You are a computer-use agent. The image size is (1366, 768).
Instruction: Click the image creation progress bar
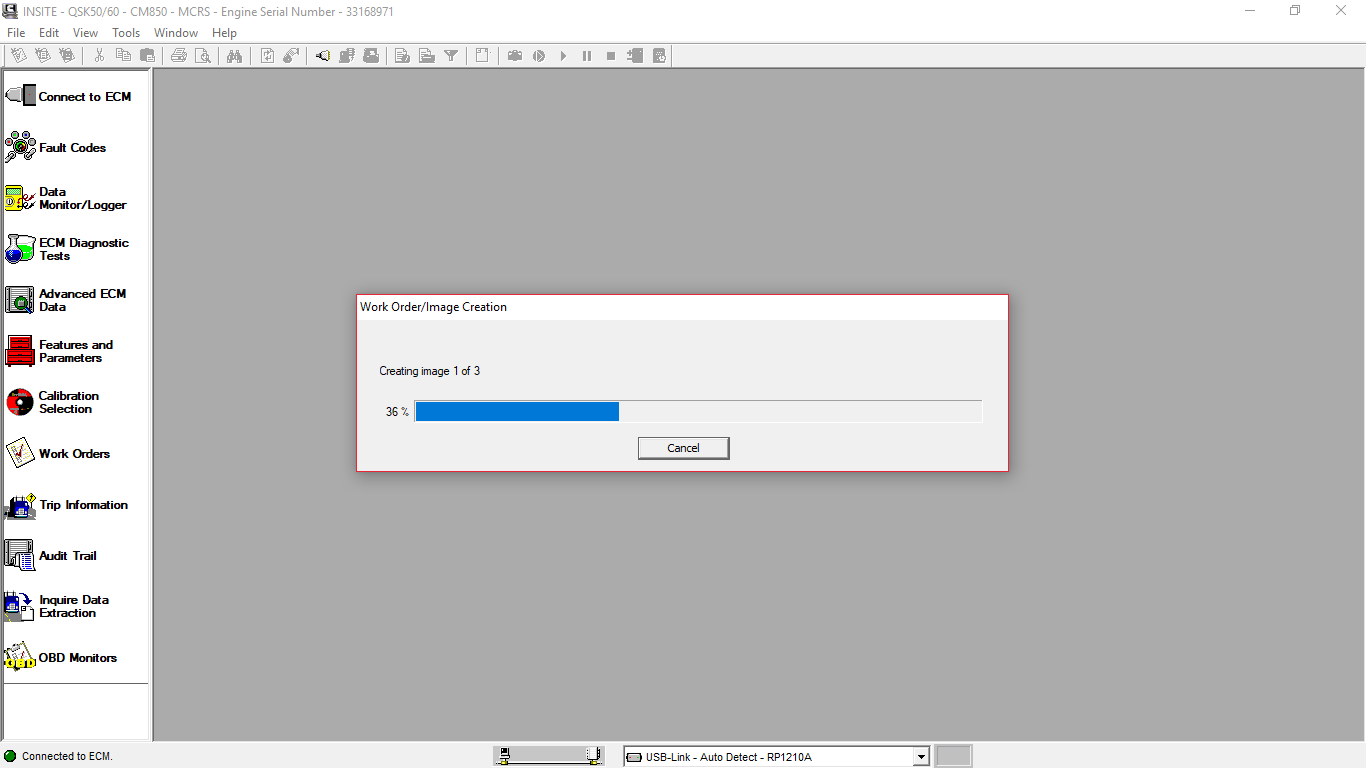pos(699,412)
